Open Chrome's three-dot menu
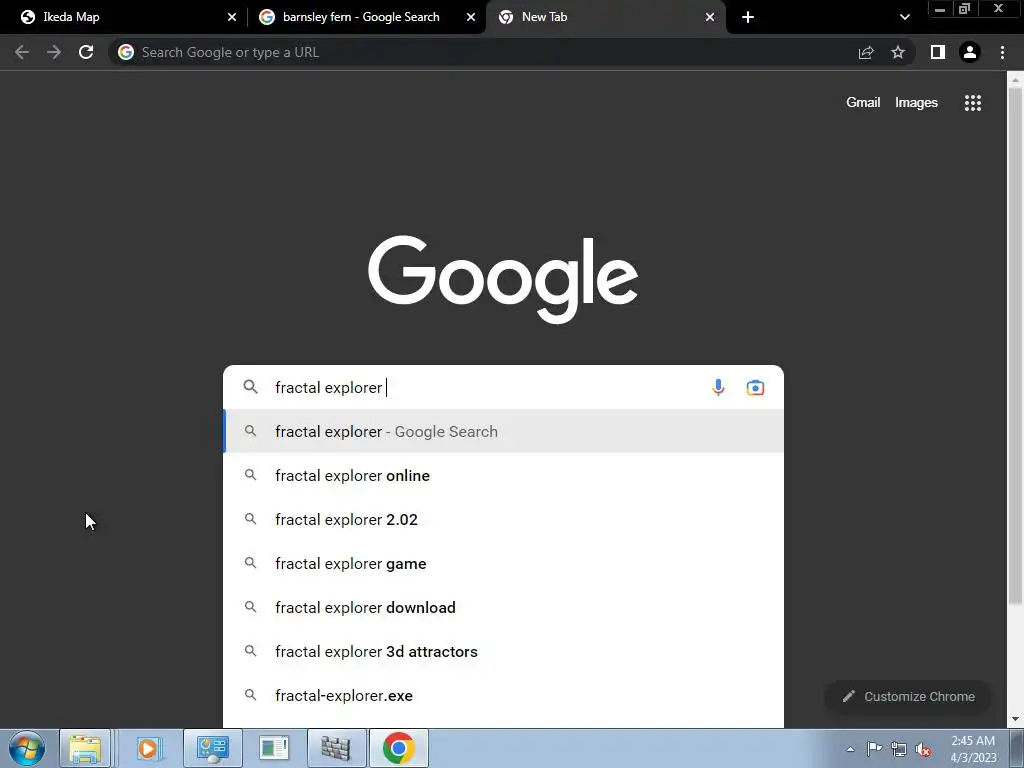Viewport: 1024px width, 768px height. (1002, 52)
